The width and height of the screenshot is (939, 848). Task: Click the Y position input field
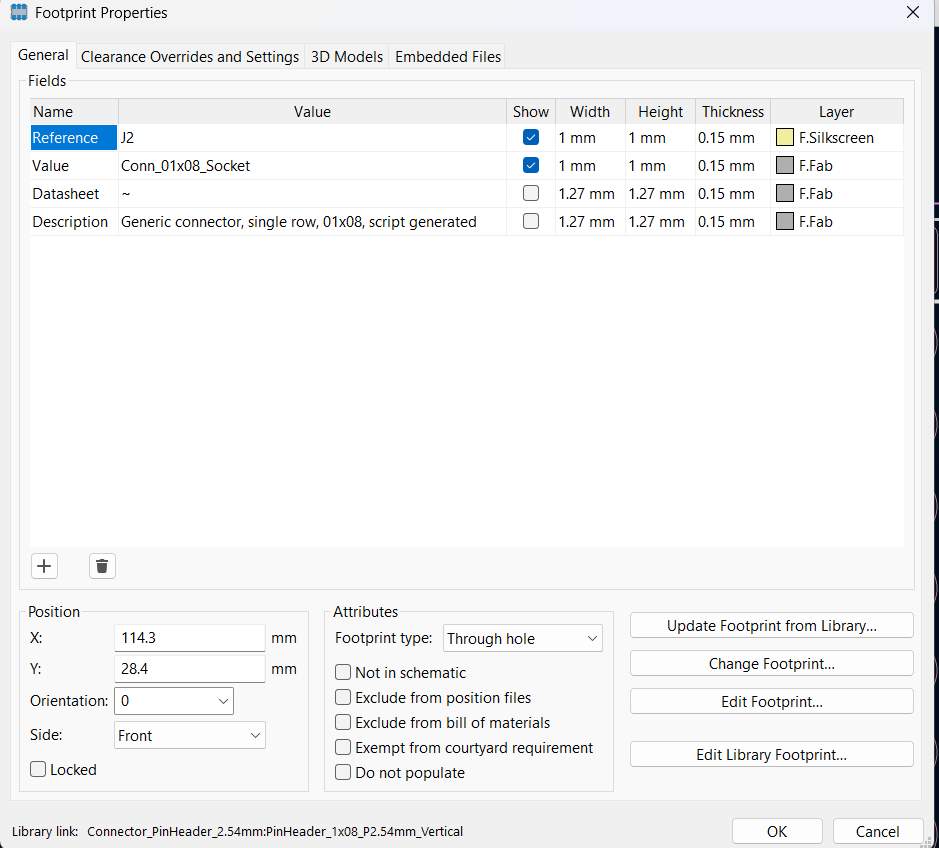click(189, 669)
